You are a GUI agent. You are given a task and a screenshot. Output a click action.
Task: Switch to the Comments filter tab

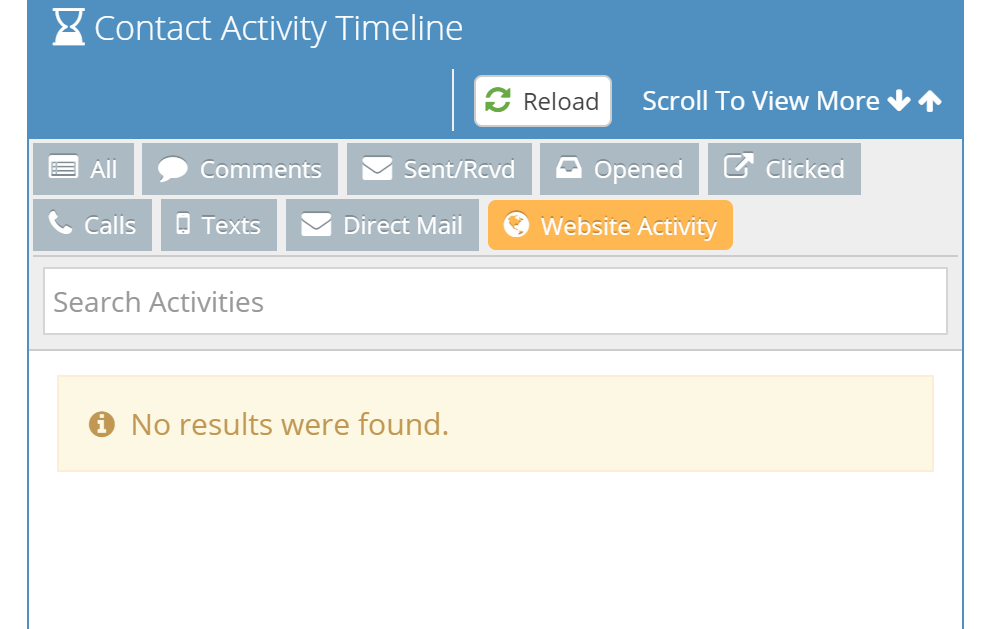(240, 169)
